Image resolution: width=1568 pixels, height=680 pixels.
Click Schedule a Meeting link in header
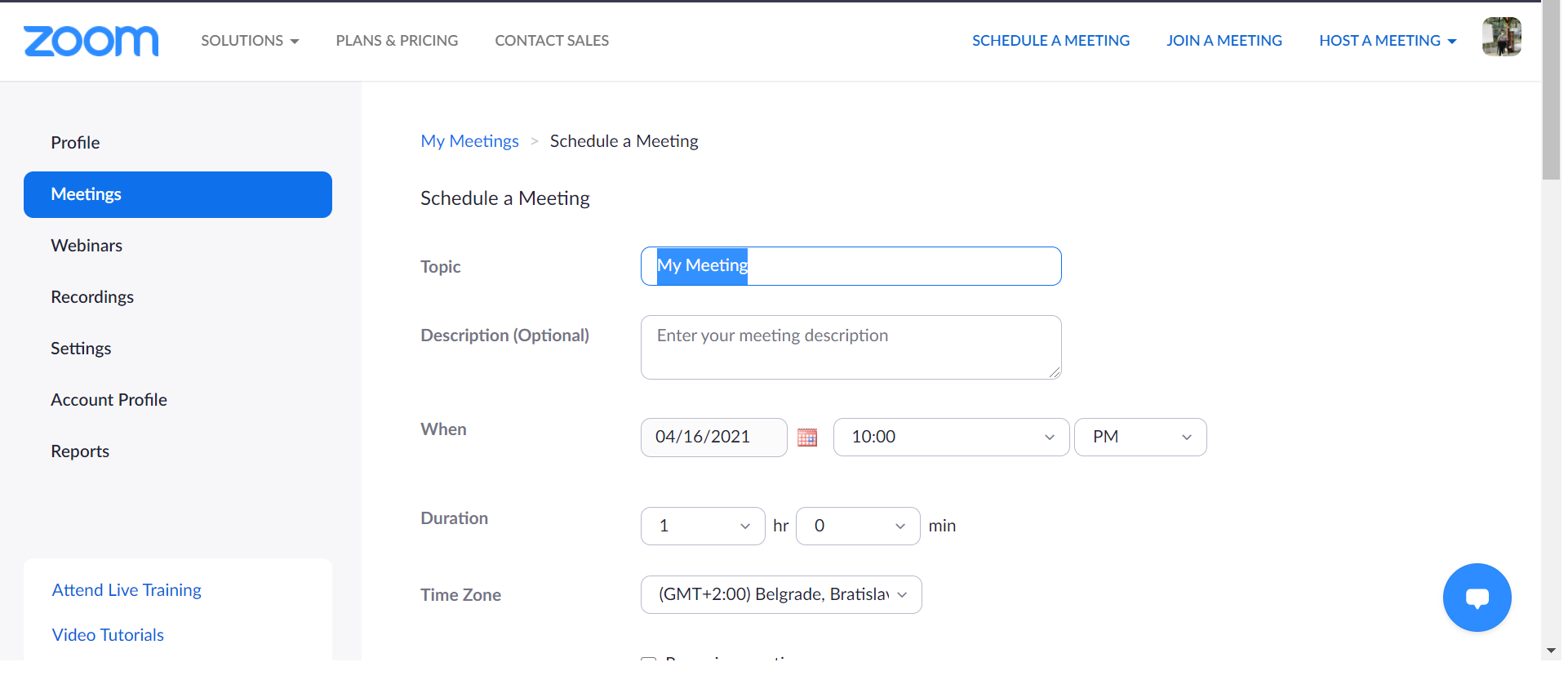click(1051, 41)
